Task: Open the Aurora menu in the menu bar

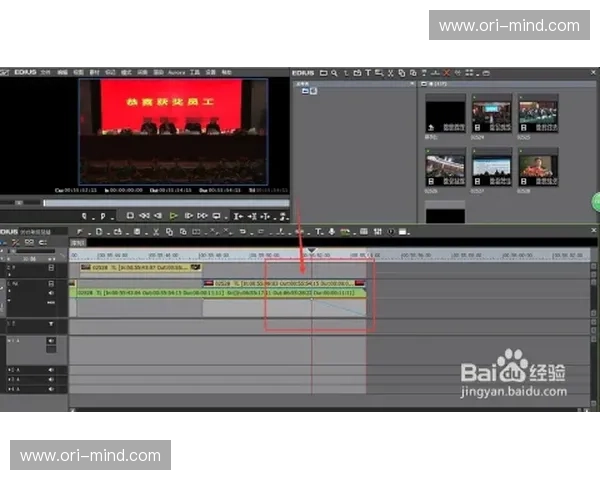Action: [176, 73]
